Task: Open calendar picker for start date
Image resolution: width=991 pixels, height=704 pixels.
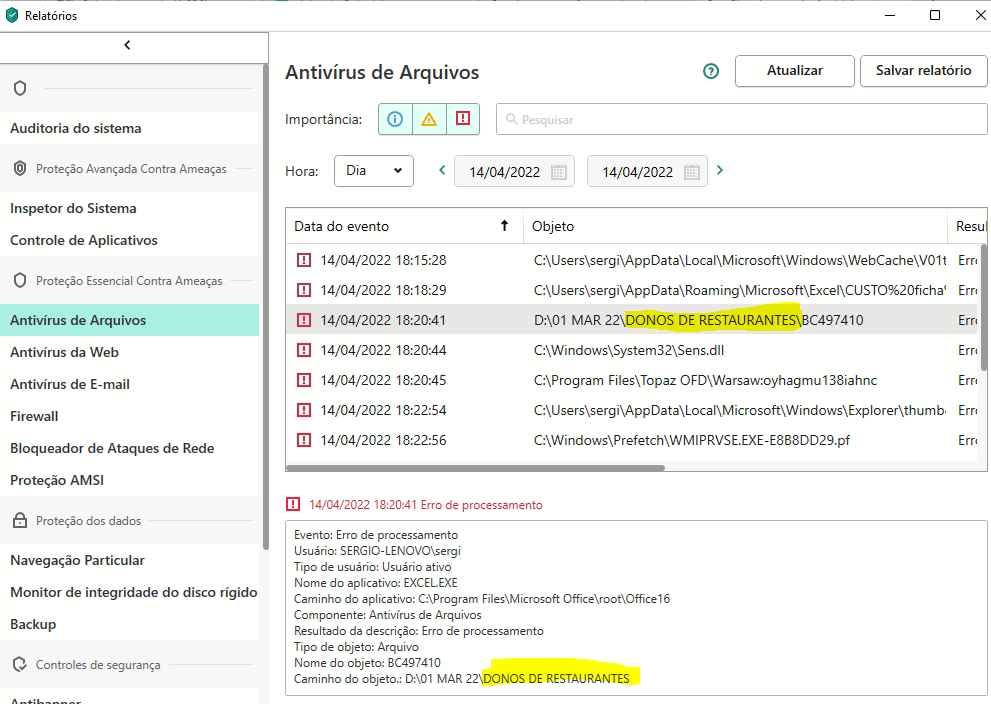Action: [559, 172]
